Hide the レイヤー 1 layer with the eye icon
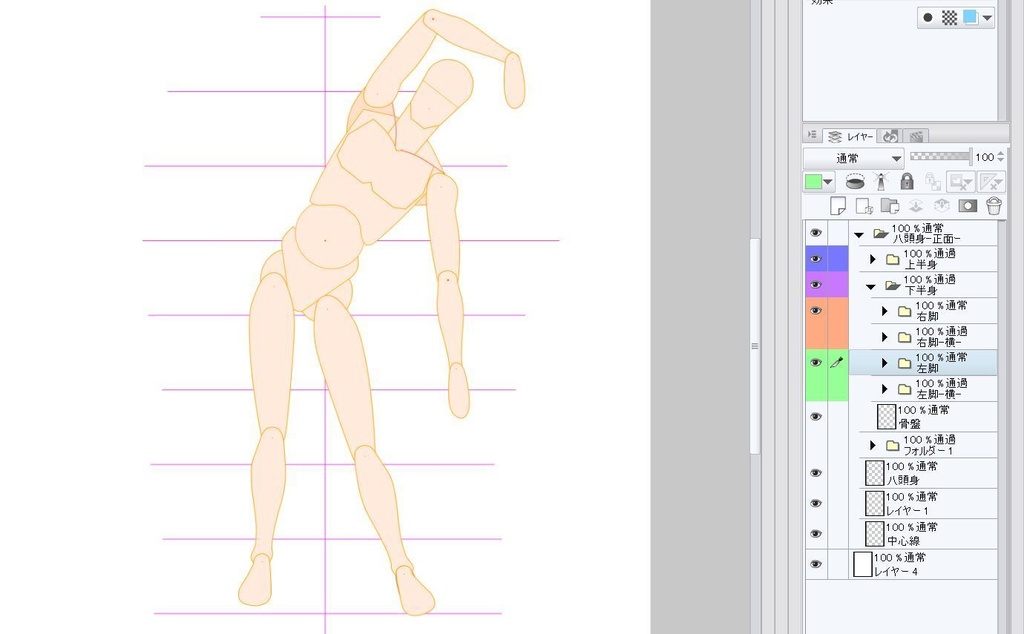This screenshot has width=1024, height=634. click(x=816, y=503)
